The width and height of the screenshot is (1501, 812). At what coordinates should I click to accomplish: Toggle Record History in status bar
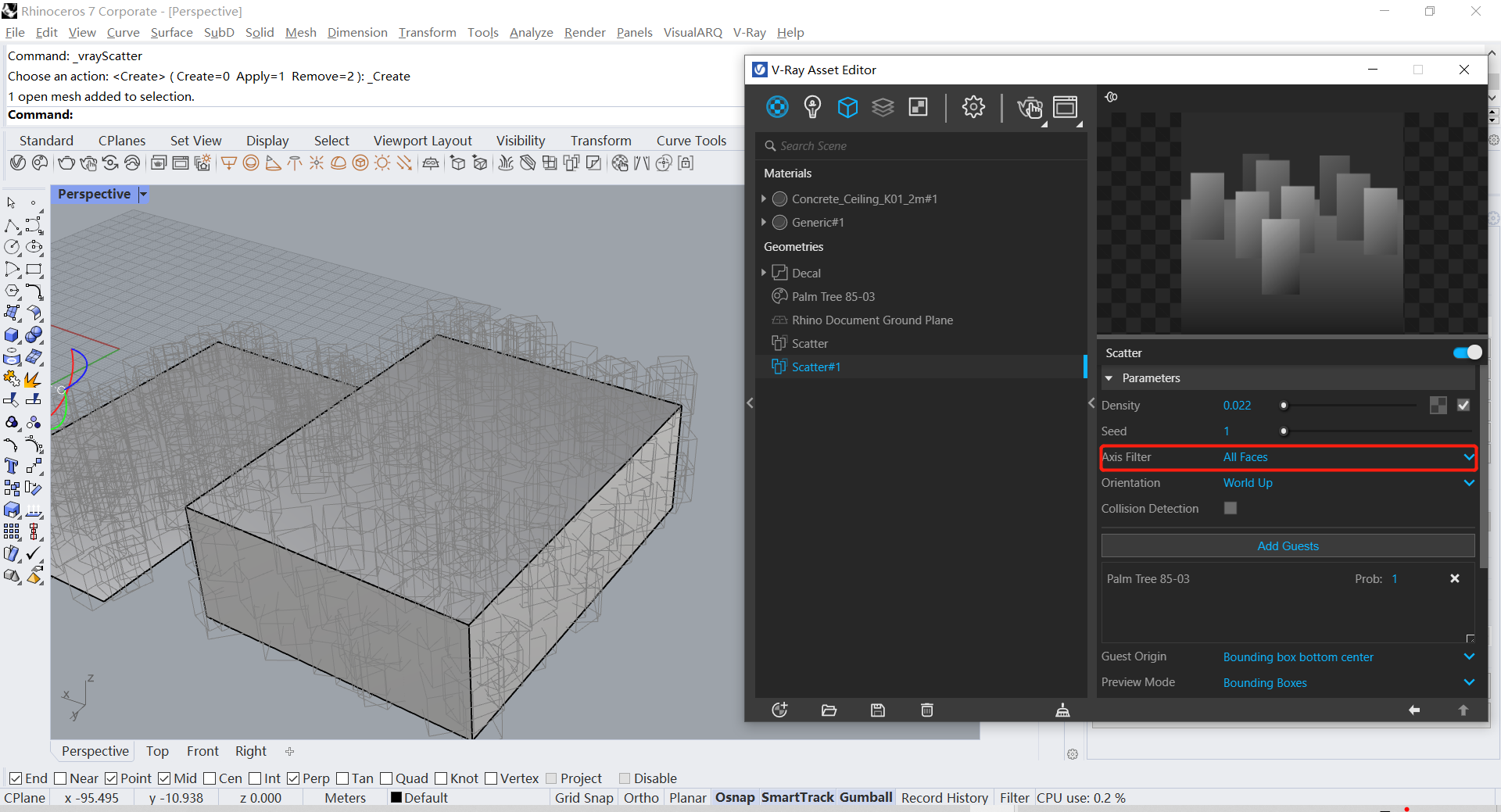click(x=944, y=798)
